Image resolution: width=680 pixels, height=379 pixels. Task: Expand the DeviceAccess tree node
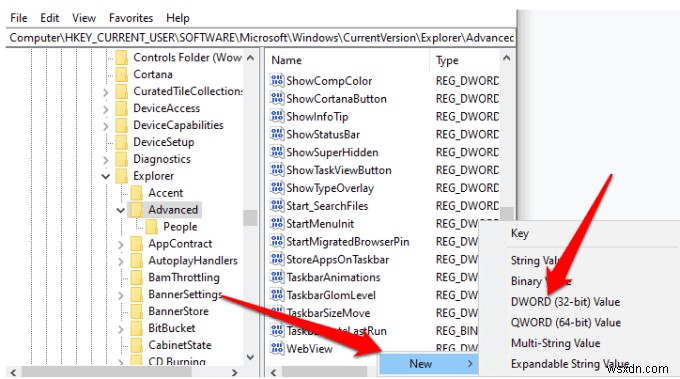coord(106,109)
